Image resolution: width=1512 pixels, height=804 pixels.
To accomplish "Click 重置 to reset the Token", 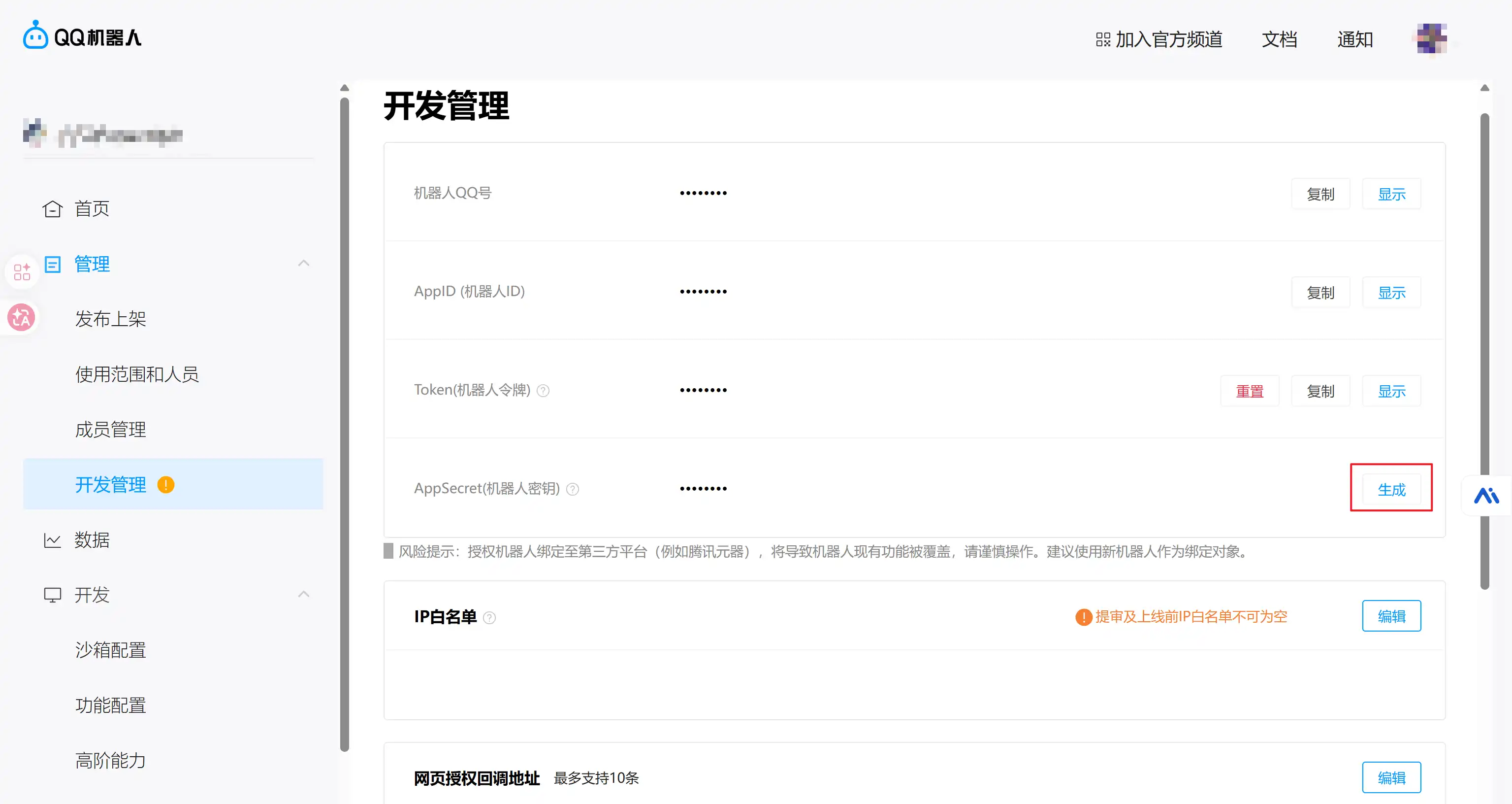I will coord(1250,390).
